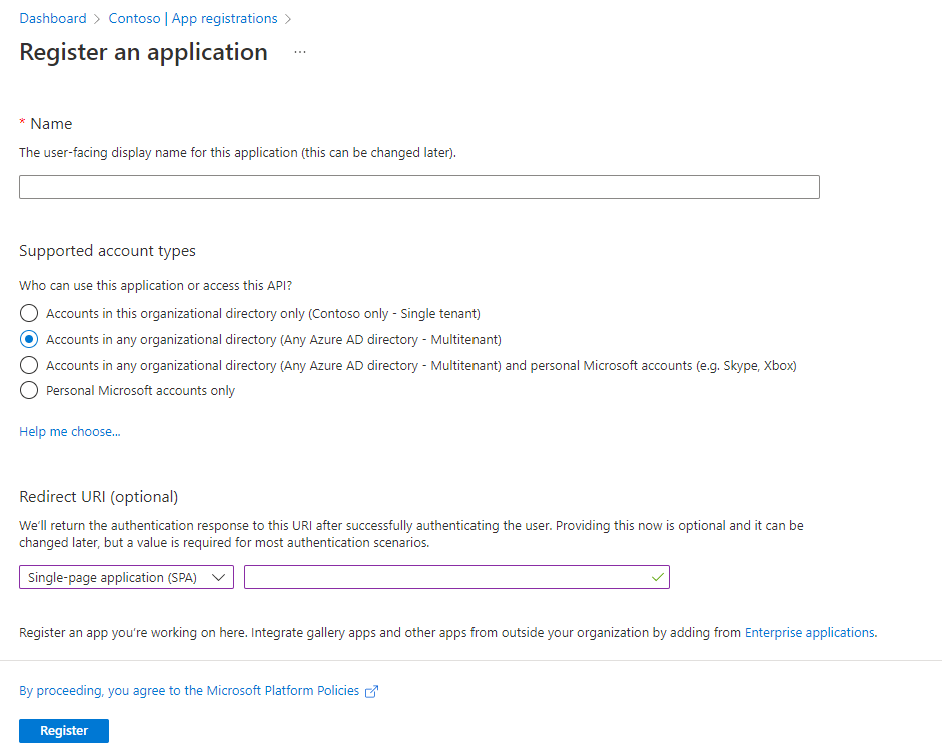Click the already-selected Multitenant radio button
942x753 pixels.
[x=29, y=339]
